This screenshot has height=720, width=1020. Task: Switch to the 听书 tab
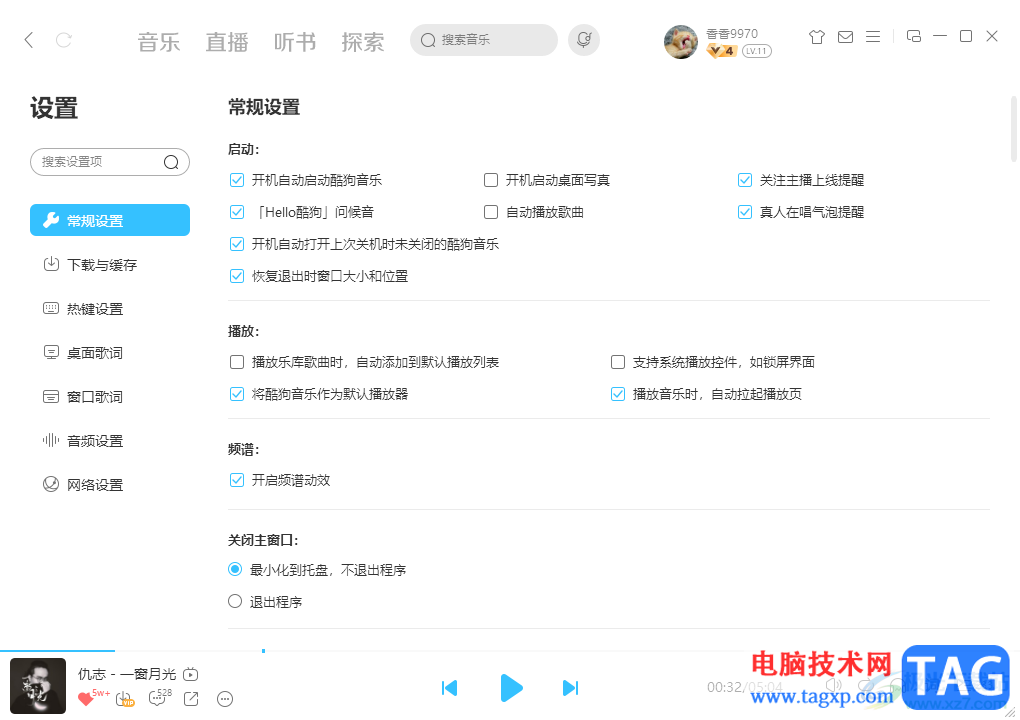tap(295, 42)
